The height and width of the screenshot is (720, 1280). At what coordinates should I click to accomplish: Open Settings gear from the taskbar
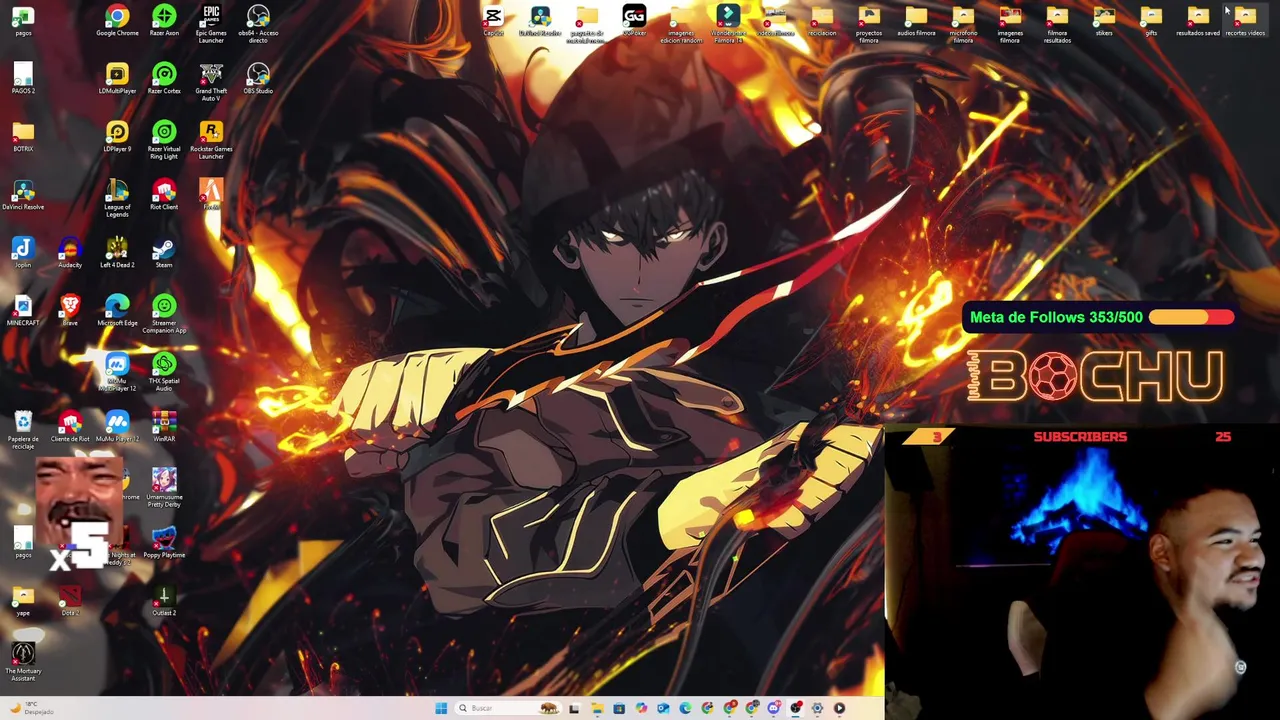[817, 708]
